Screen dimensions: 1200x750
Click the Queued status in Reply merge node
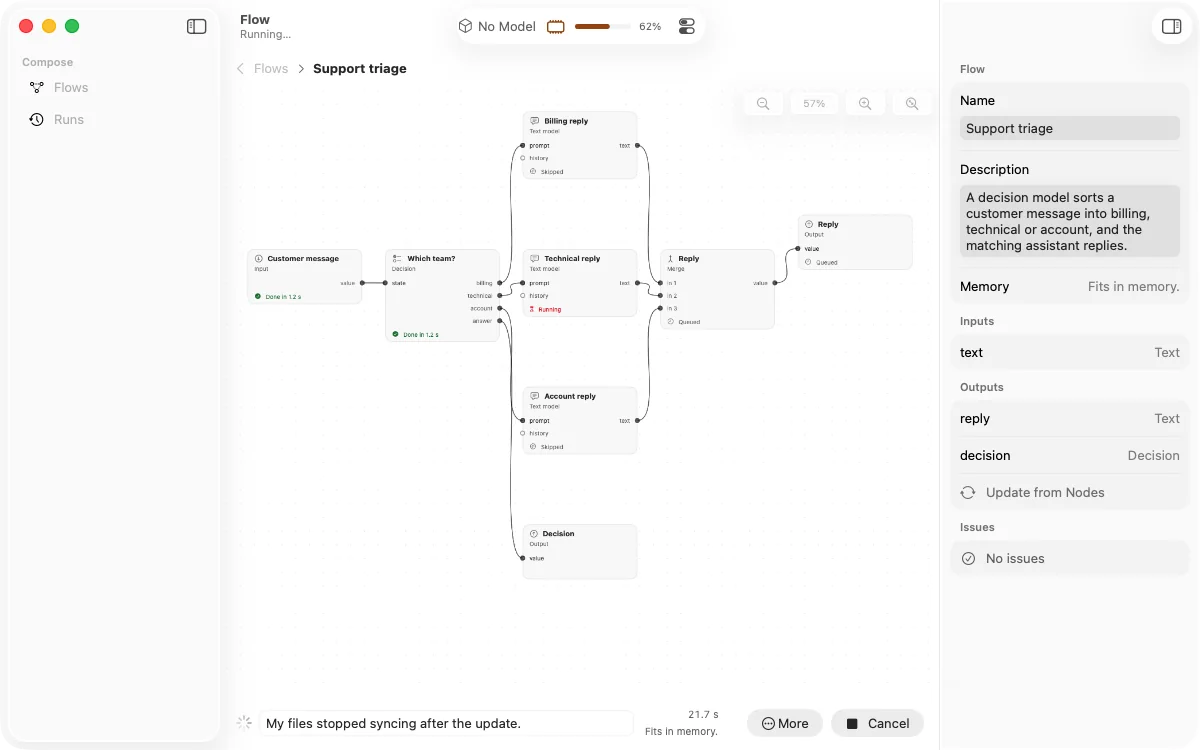coord(685,322)
